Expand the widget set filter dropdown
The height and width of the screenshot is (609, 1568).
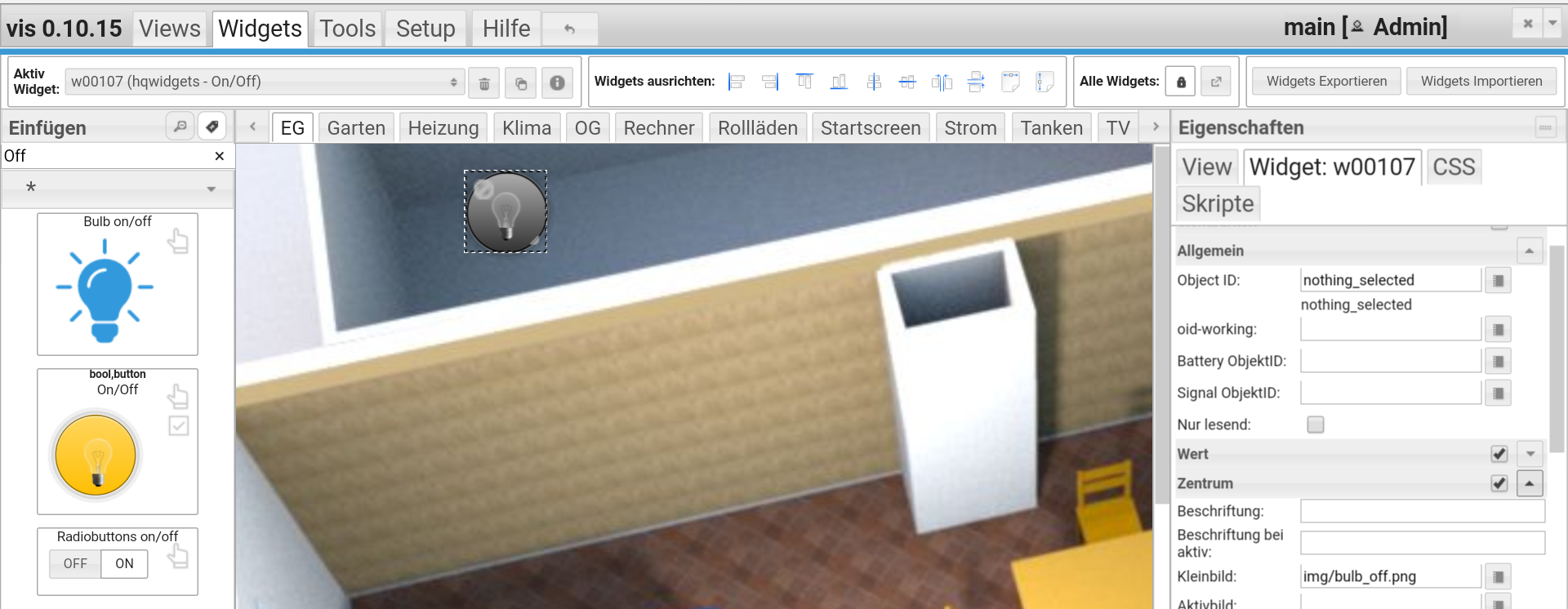click(118, 188)
